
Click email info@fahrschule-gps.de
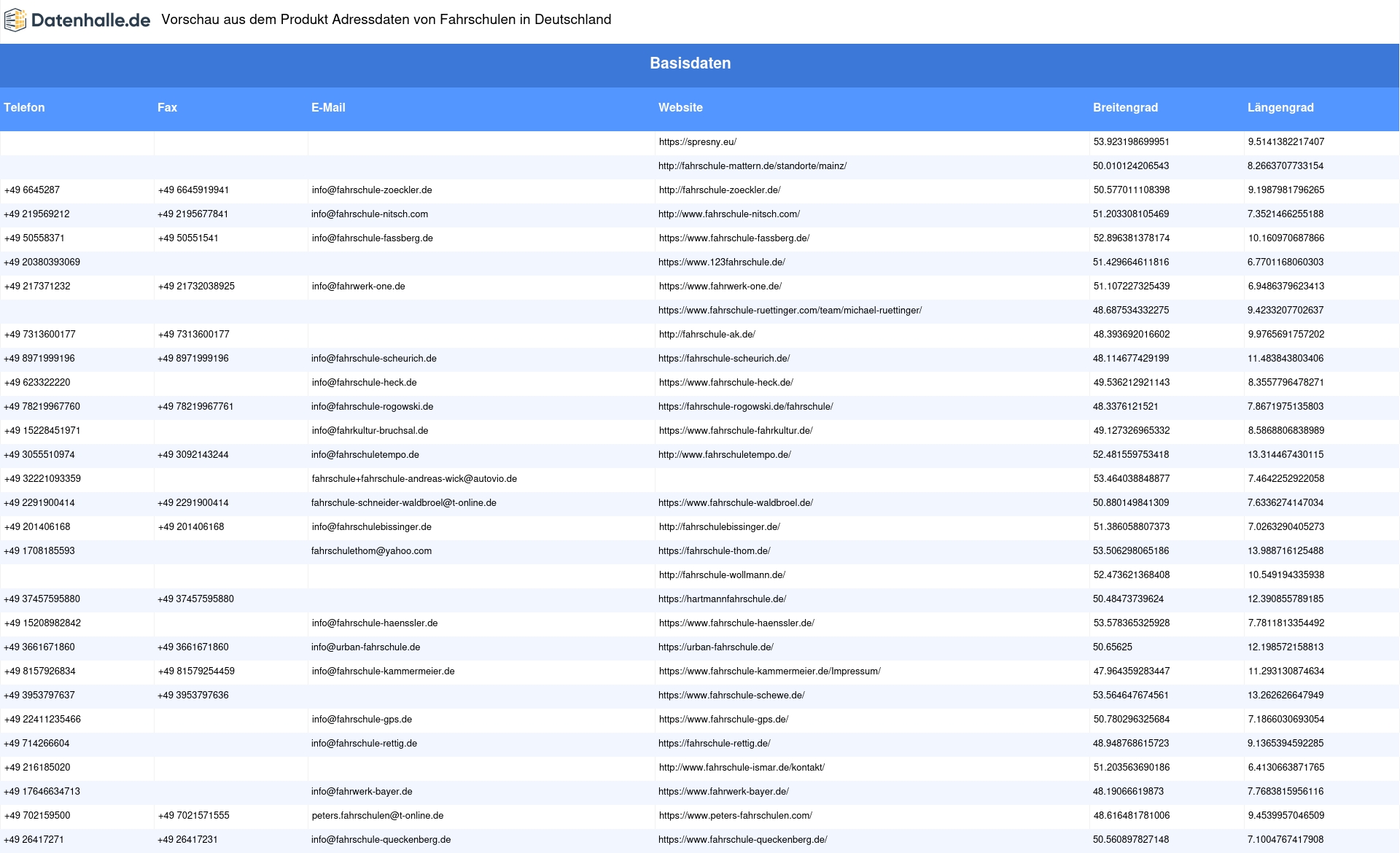point(362,720)
